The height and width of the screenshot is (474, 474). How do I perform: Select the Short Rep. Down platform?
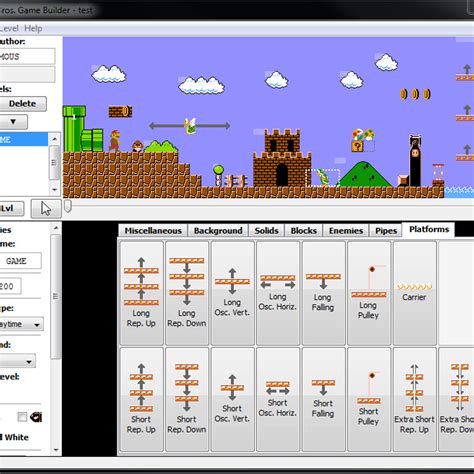[x=187, y=399]
